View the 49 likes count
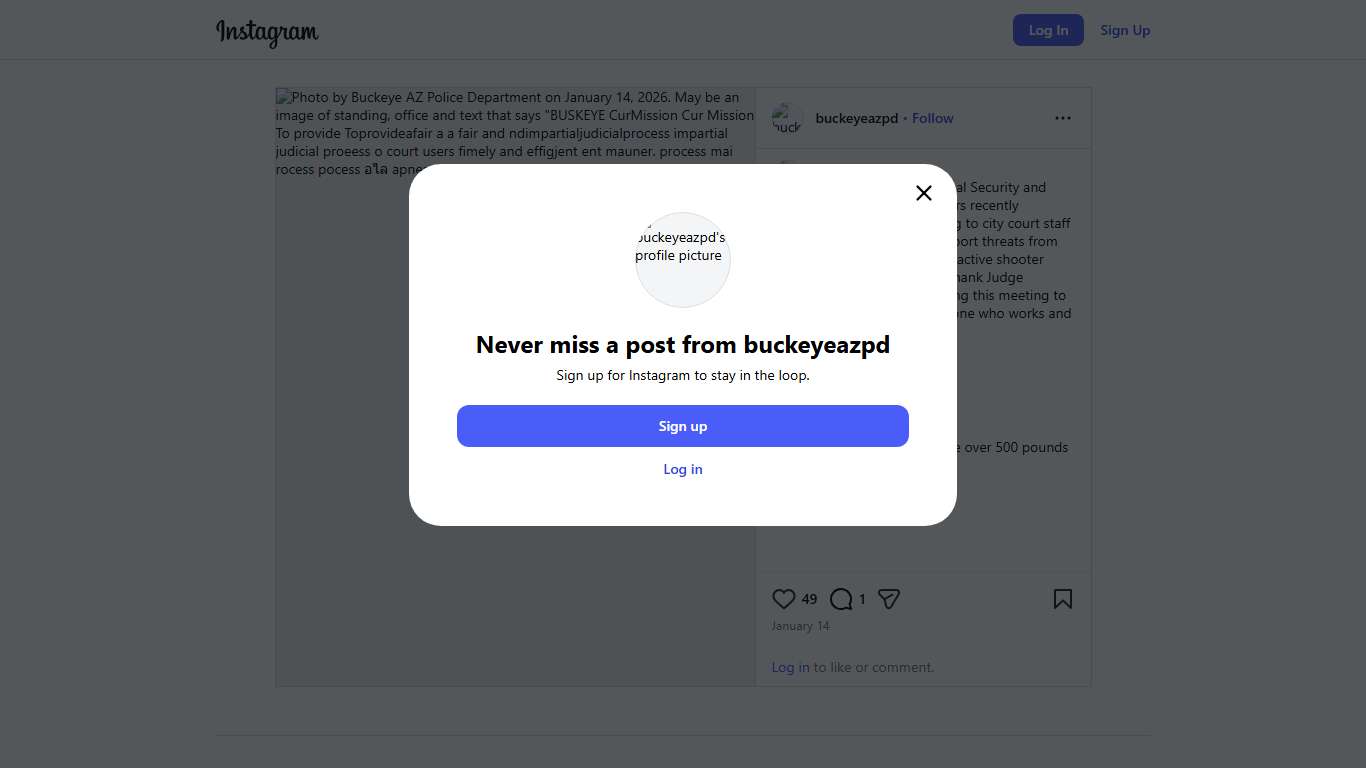The image size is (1366, 768). (x=810, y=599)
